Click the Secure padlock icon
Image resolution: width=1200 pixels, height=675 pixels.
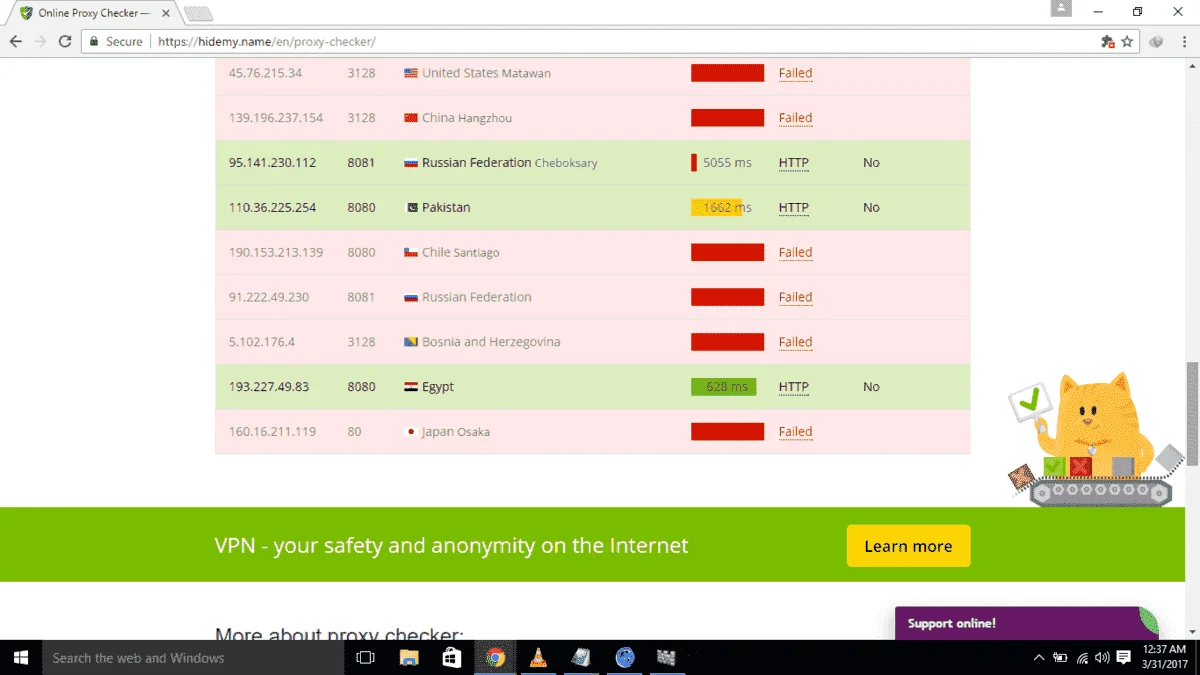(x=94, y=42)
